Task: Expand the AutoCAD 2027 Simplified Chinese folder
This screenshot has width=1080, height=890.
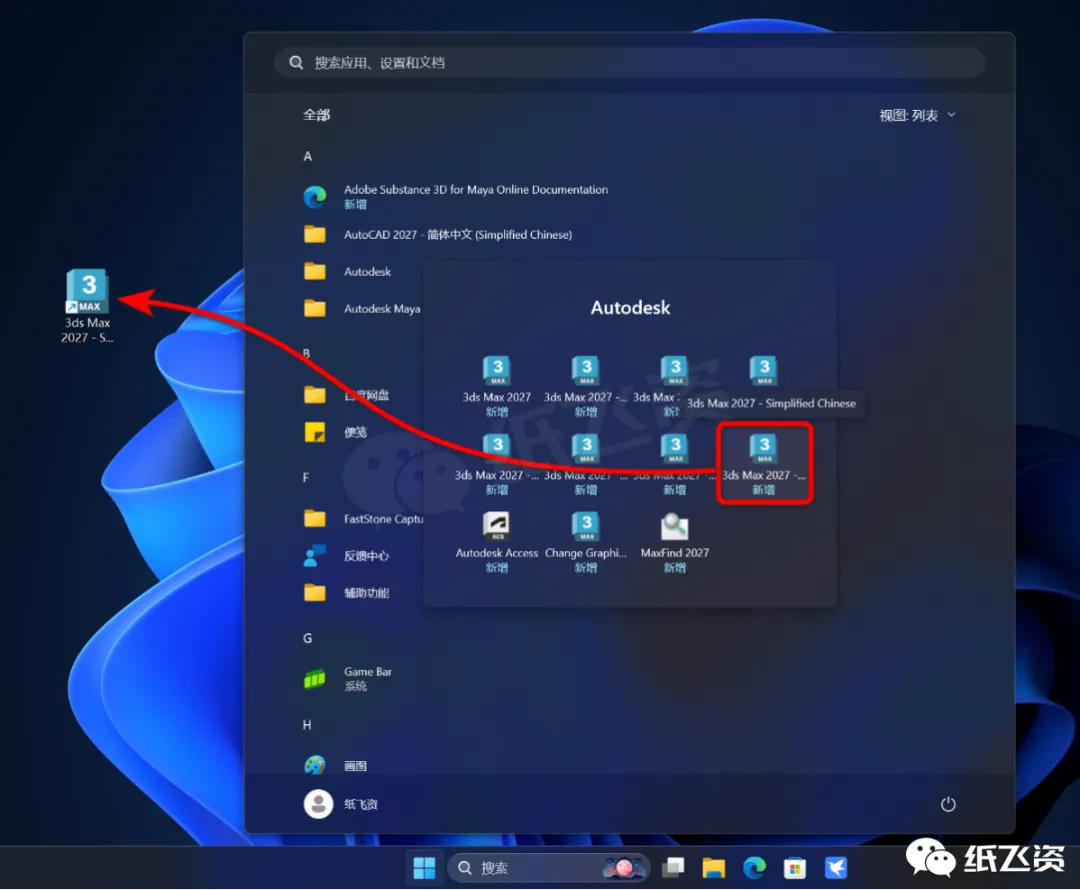Action: 437,234
